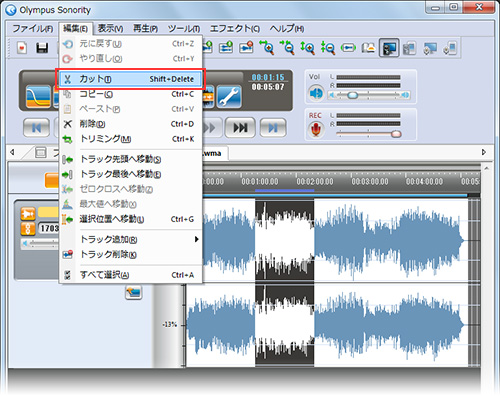Click the blue arrow icon below the menu

coord(134,293)
